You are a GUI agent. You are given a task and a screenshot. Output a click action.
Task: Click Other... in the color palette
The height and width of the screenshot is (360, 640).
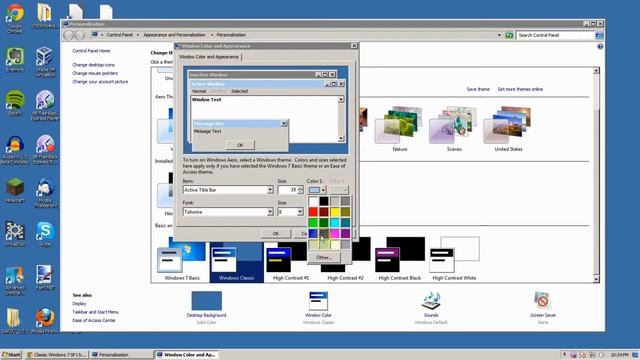tap(324, 258)
